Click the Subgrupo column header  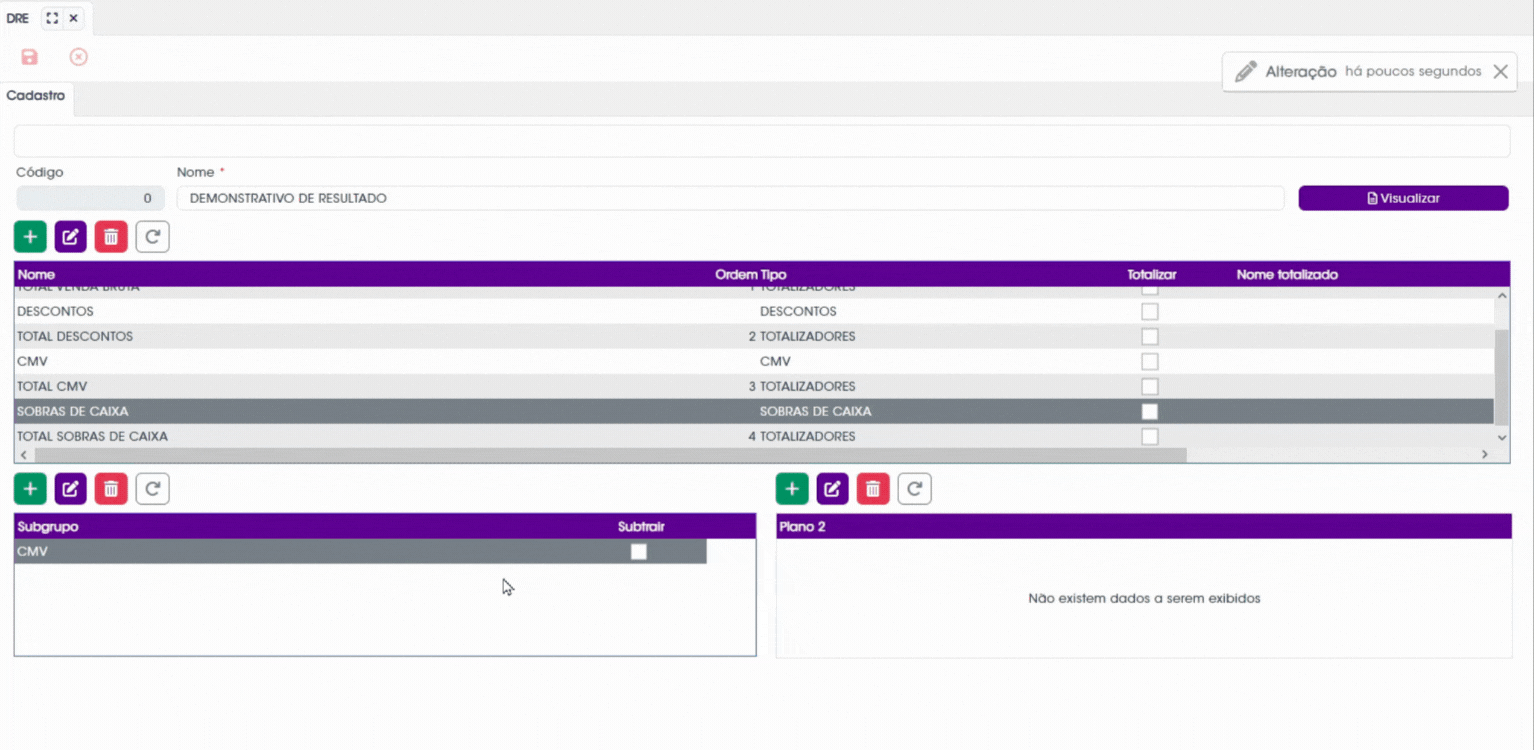point(48,526)
